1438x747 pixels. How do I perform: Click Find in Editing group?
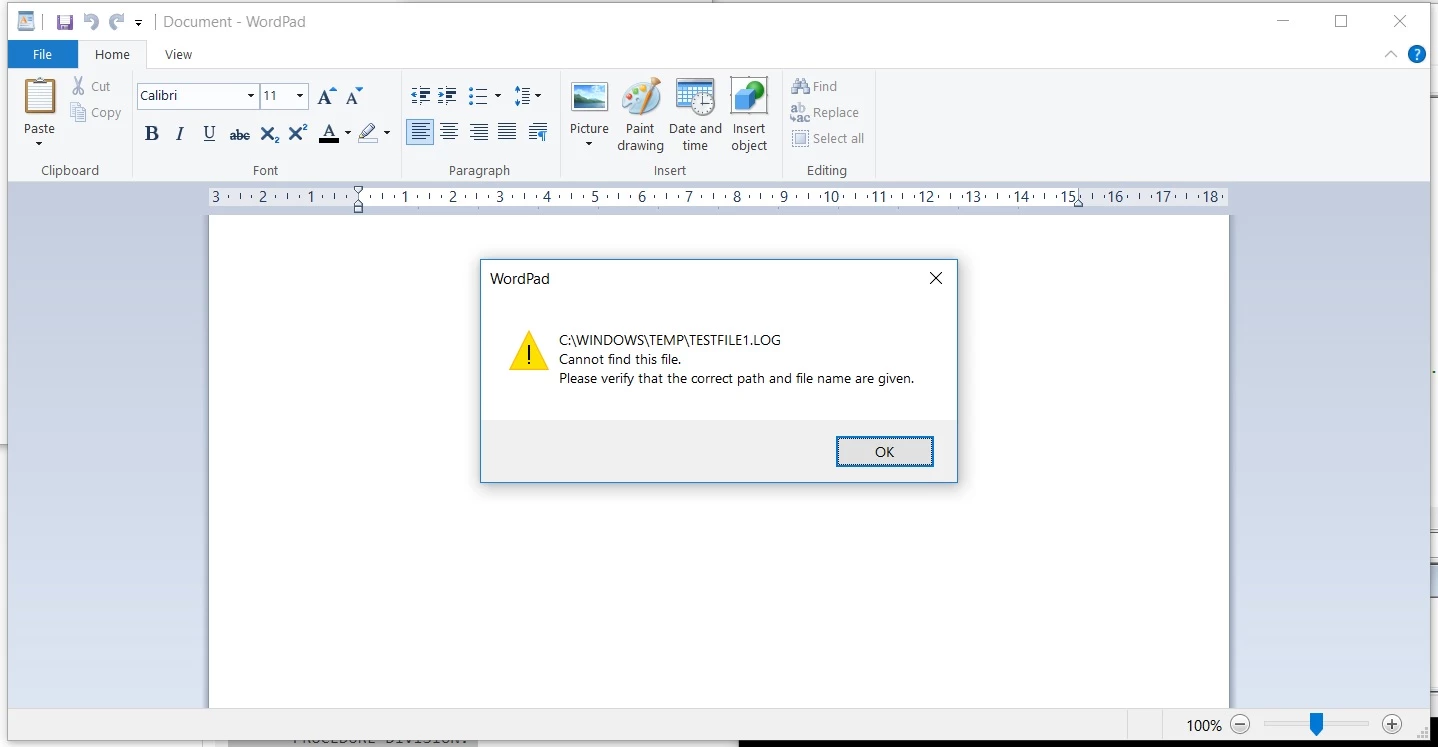(x=814, y=87)
